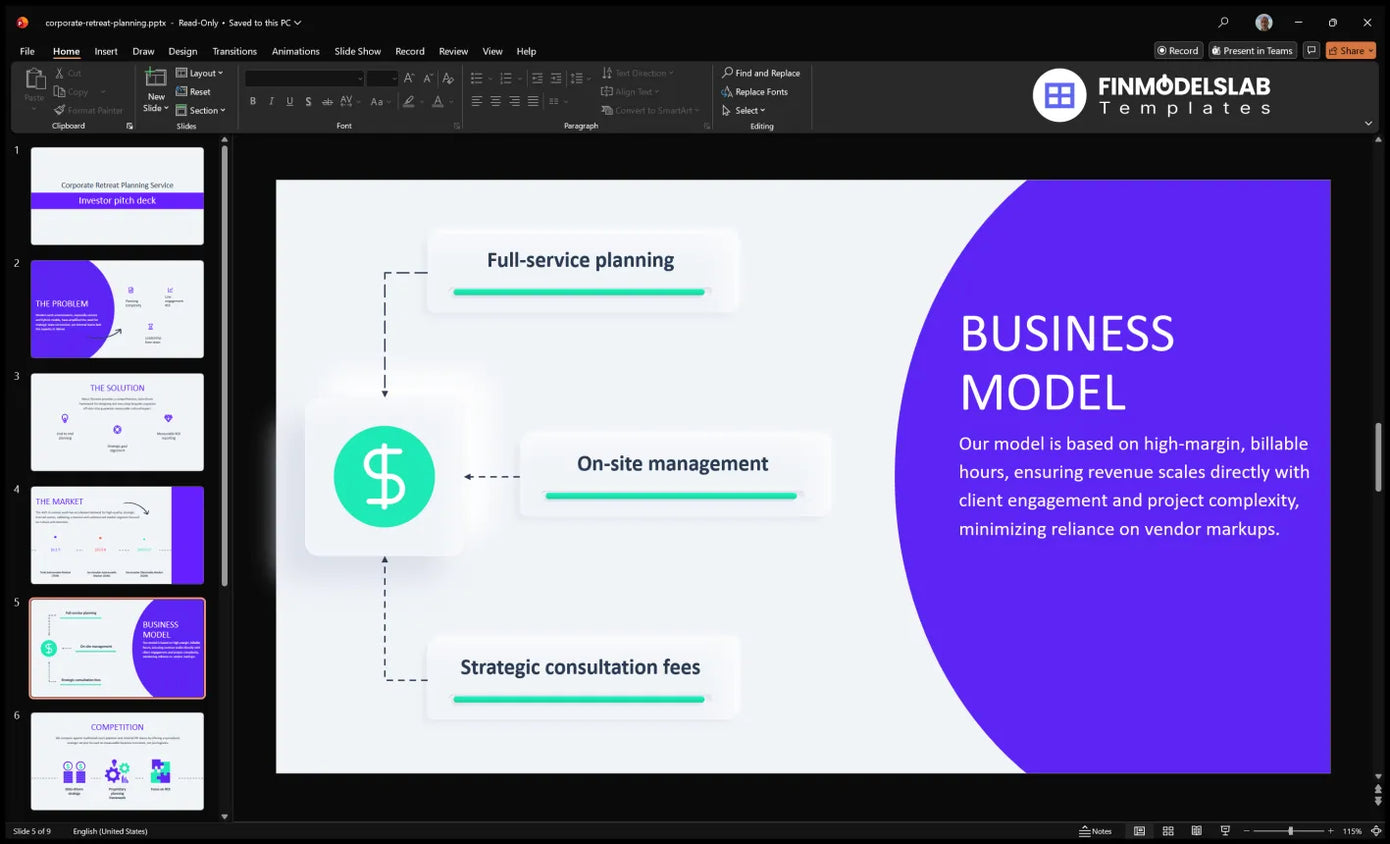Switch to the Slide Show tab
This screenshot has height=844, width=1390.
coord(358,51)
